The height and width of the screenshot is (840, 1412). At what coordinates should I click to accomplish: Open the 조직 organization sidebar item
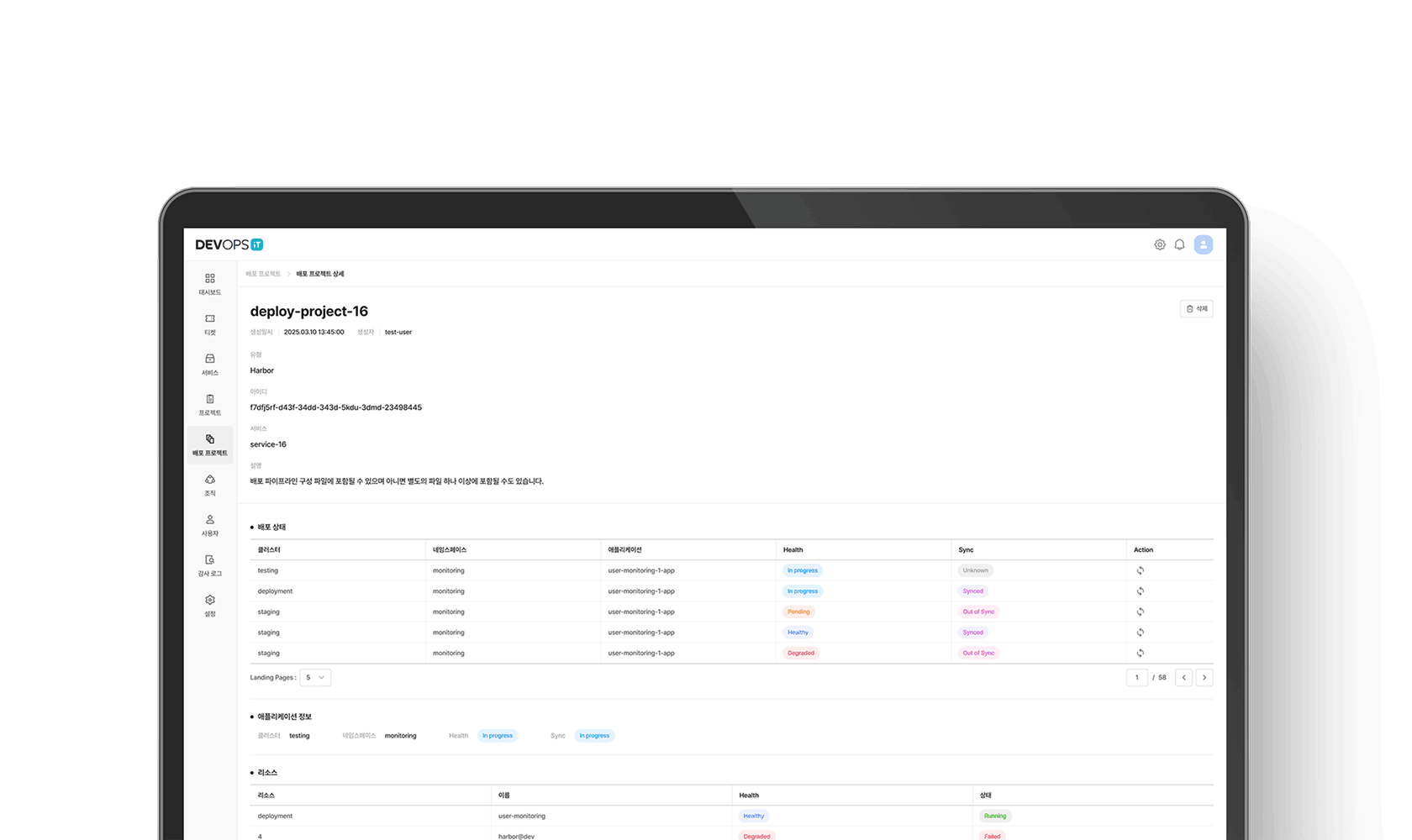pos(210,486)
